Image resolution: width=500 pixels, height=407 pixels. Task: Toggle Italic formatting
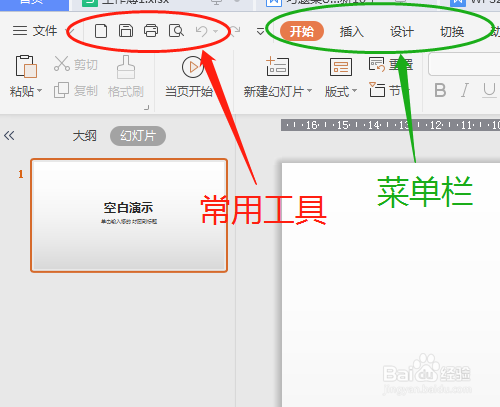click(x=465, y=90)
